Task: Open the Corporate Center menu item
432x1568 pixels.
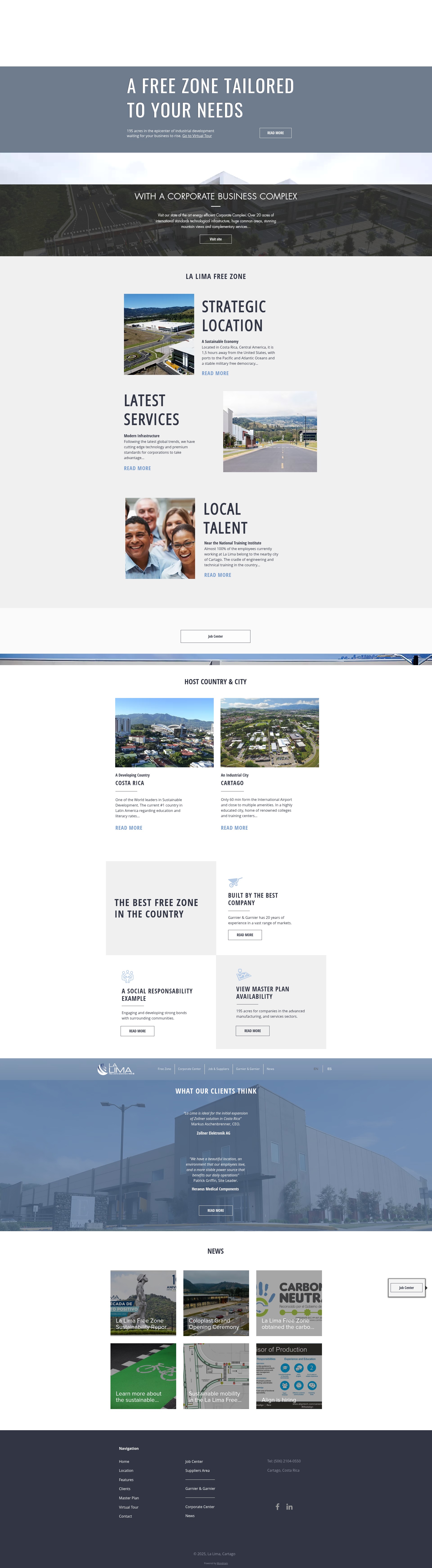Action: pos(189,1069)
